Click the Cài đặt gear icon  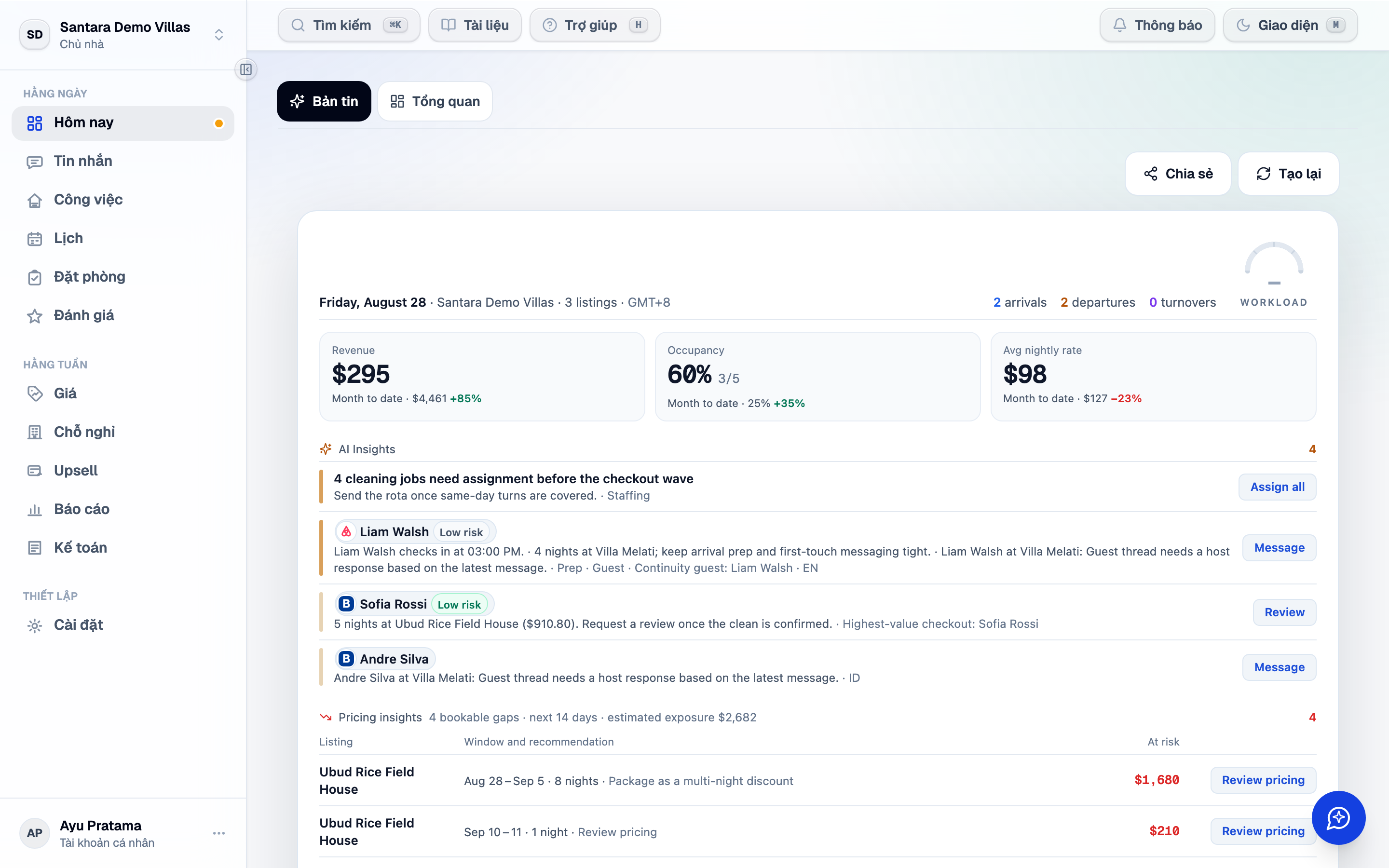tap(35, 625)
